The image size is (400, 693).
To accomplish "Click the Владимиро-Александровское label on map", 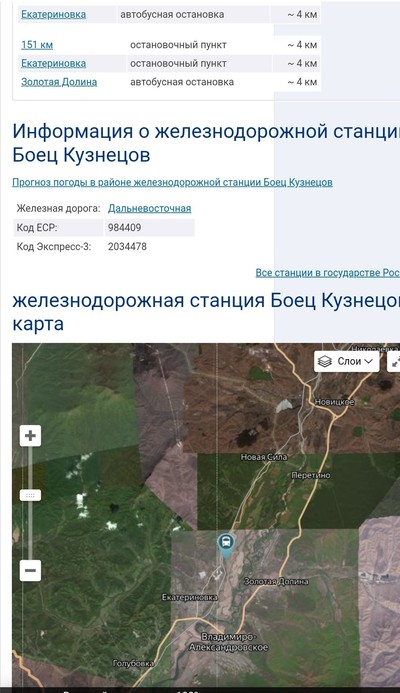I will (x=229, y=642).
